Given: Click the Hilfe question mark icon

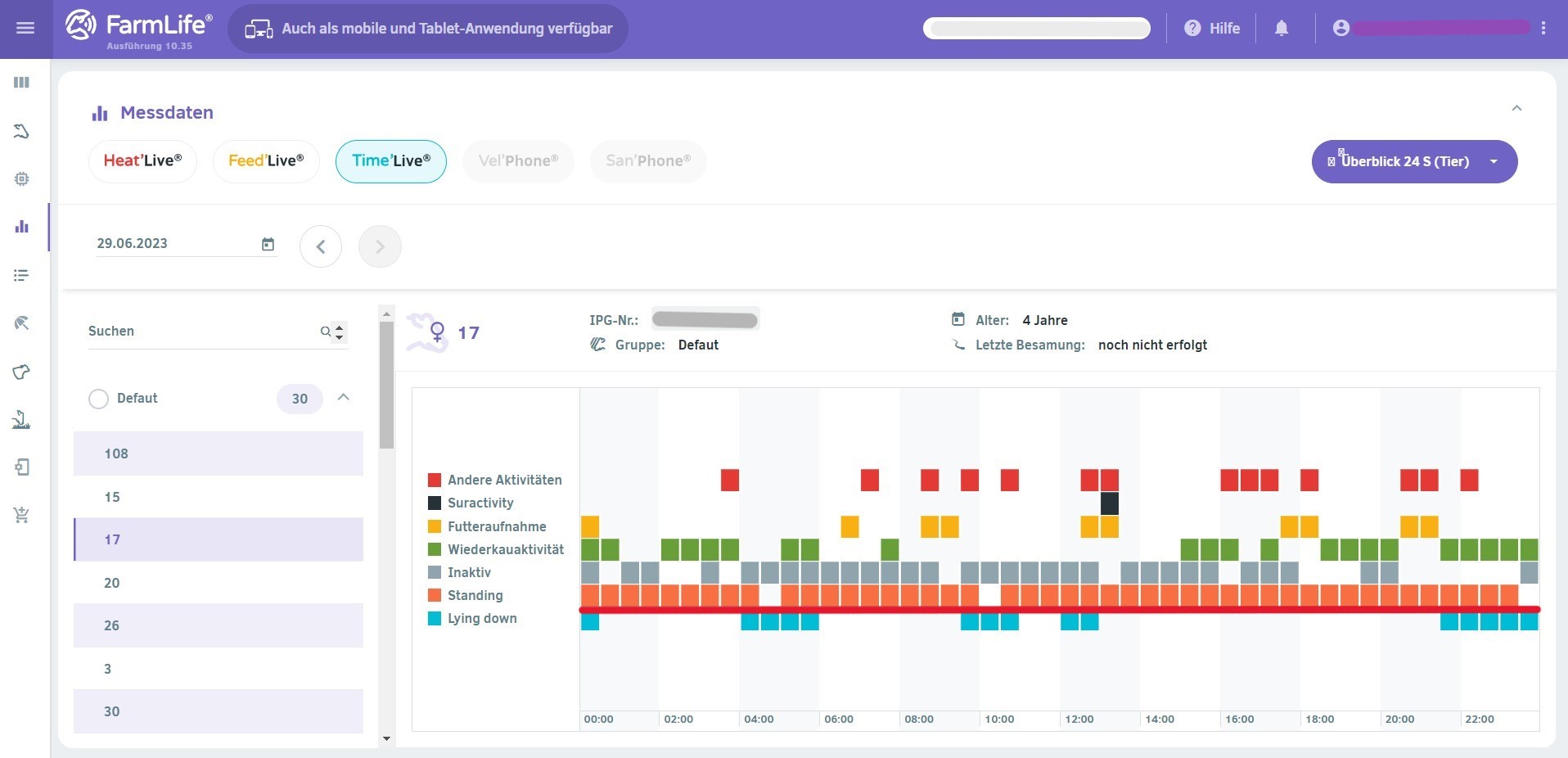Looking at the screenshot, I should coord(1192,29).
